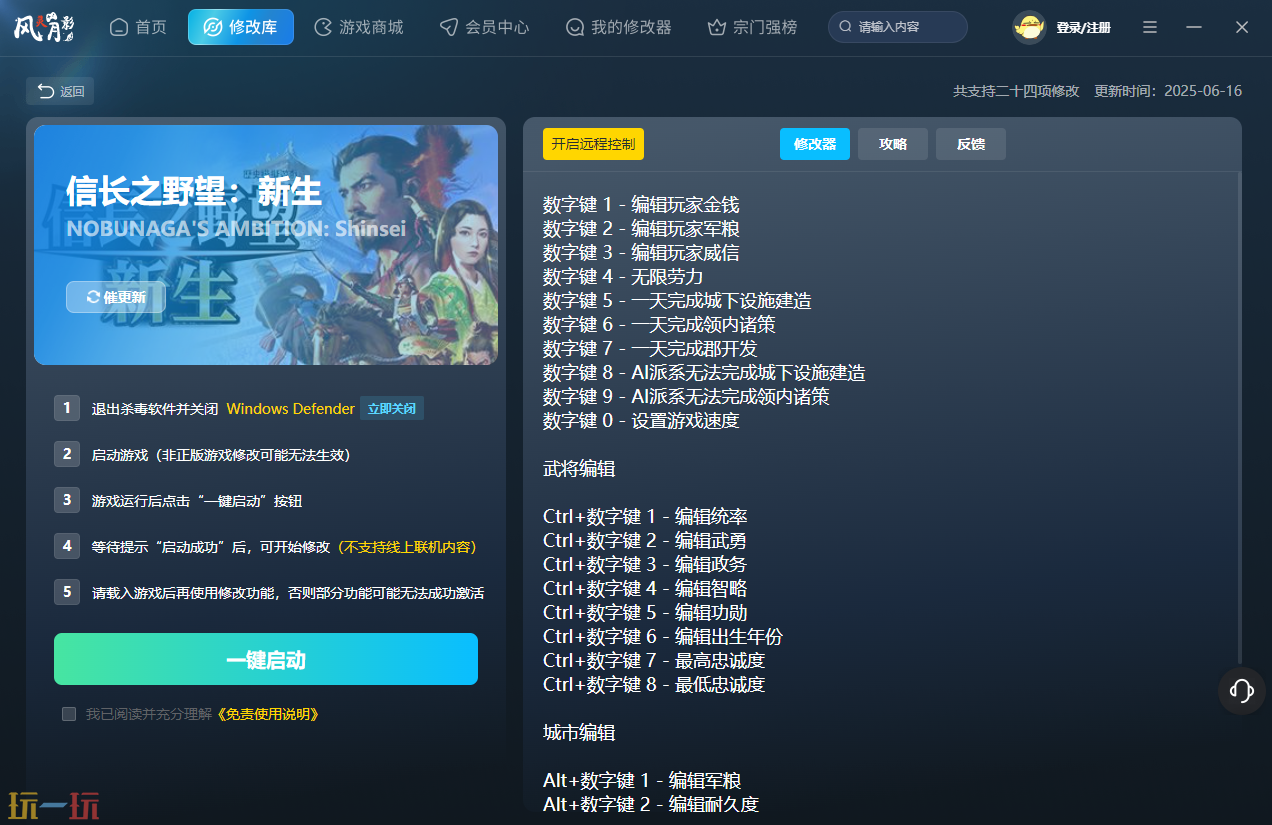Click the 不支持线上联机内容 warning text
This screenshot has height=825, width=1272.
pyautogui.click(x=407, y=547)
